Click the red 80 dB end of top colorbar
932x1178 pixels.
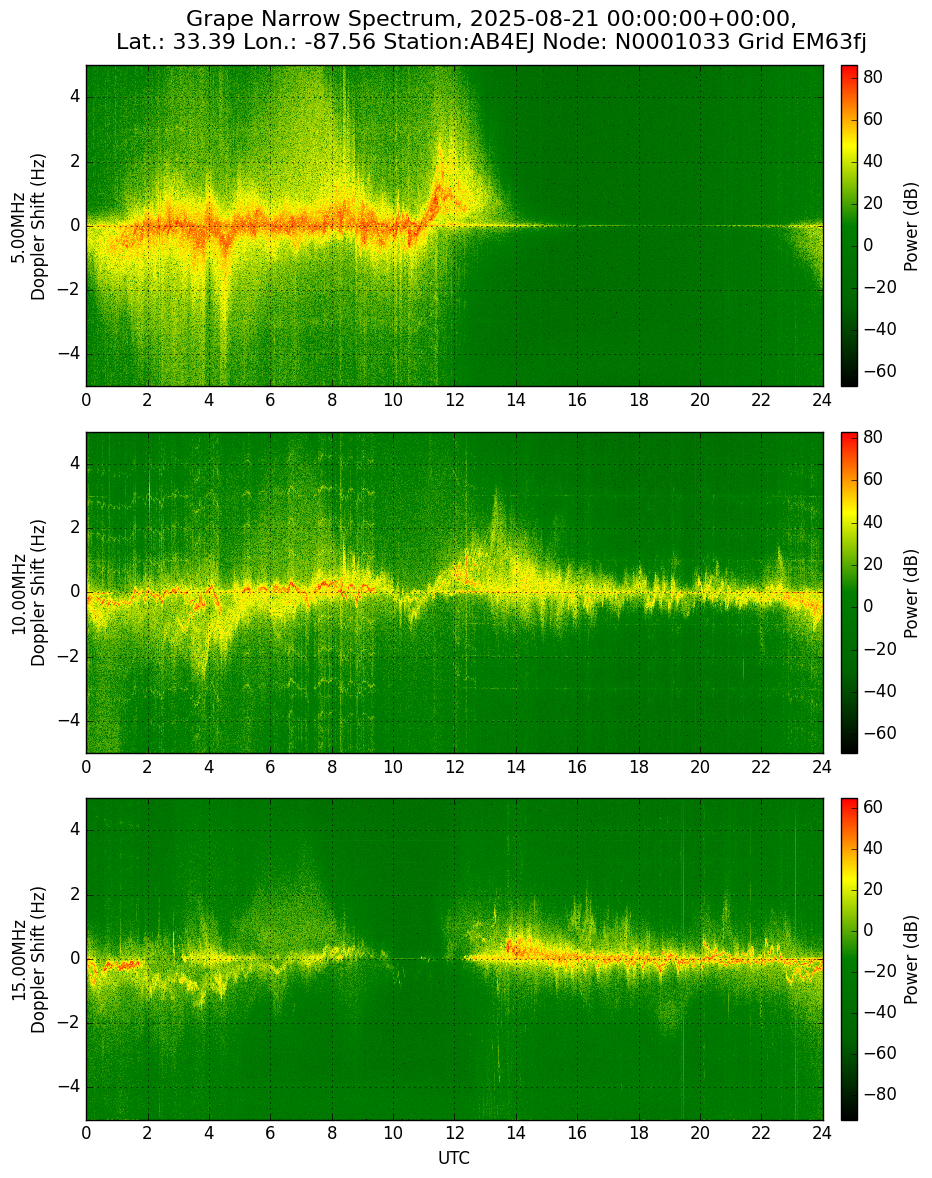(x=849, y=73)
